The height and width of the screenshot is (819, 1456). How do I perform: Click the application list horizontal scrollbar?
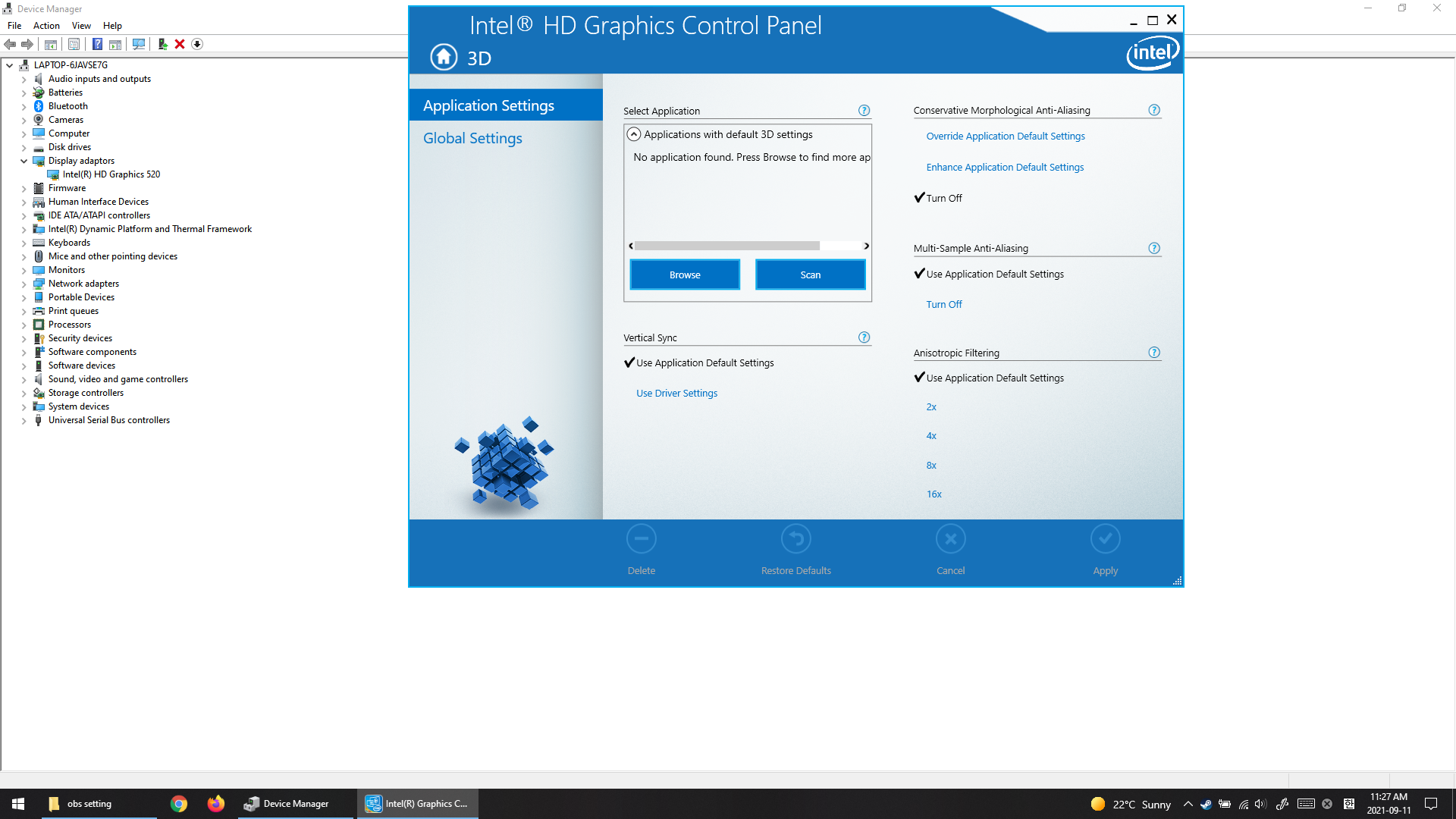(726, 246)
